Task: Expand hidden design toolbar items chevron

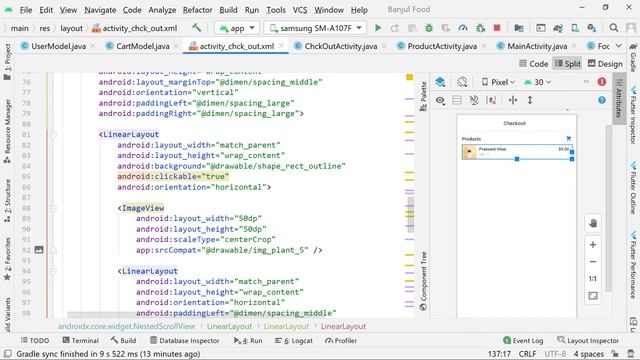Action: pos(586,82)
